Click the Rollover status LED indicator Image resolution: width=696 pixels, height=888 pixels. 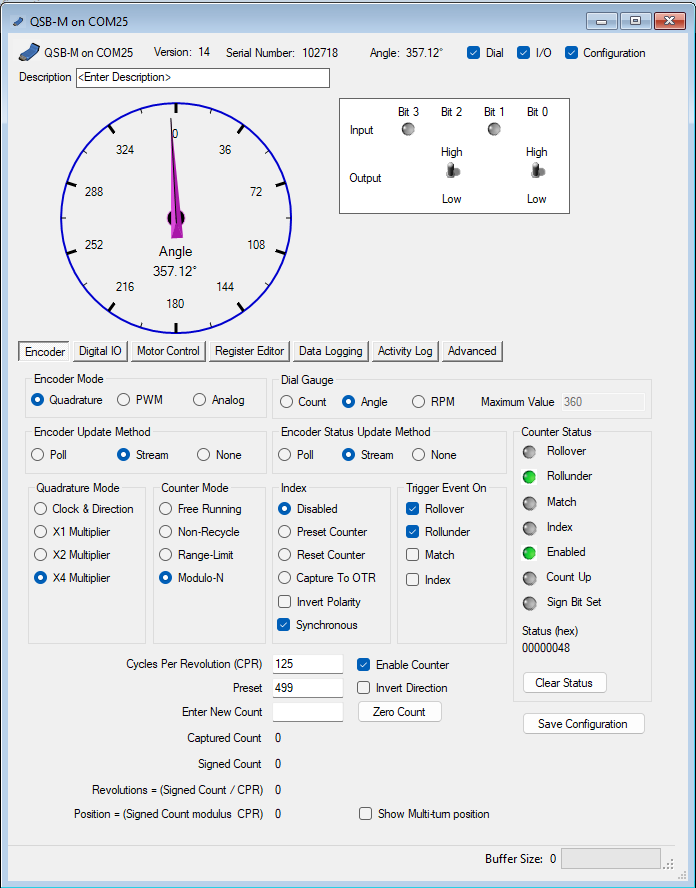coord(530,452)
